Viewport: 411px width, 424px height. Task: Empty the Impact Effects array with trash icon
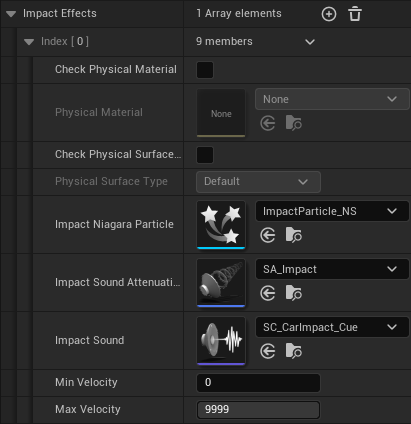355,14
